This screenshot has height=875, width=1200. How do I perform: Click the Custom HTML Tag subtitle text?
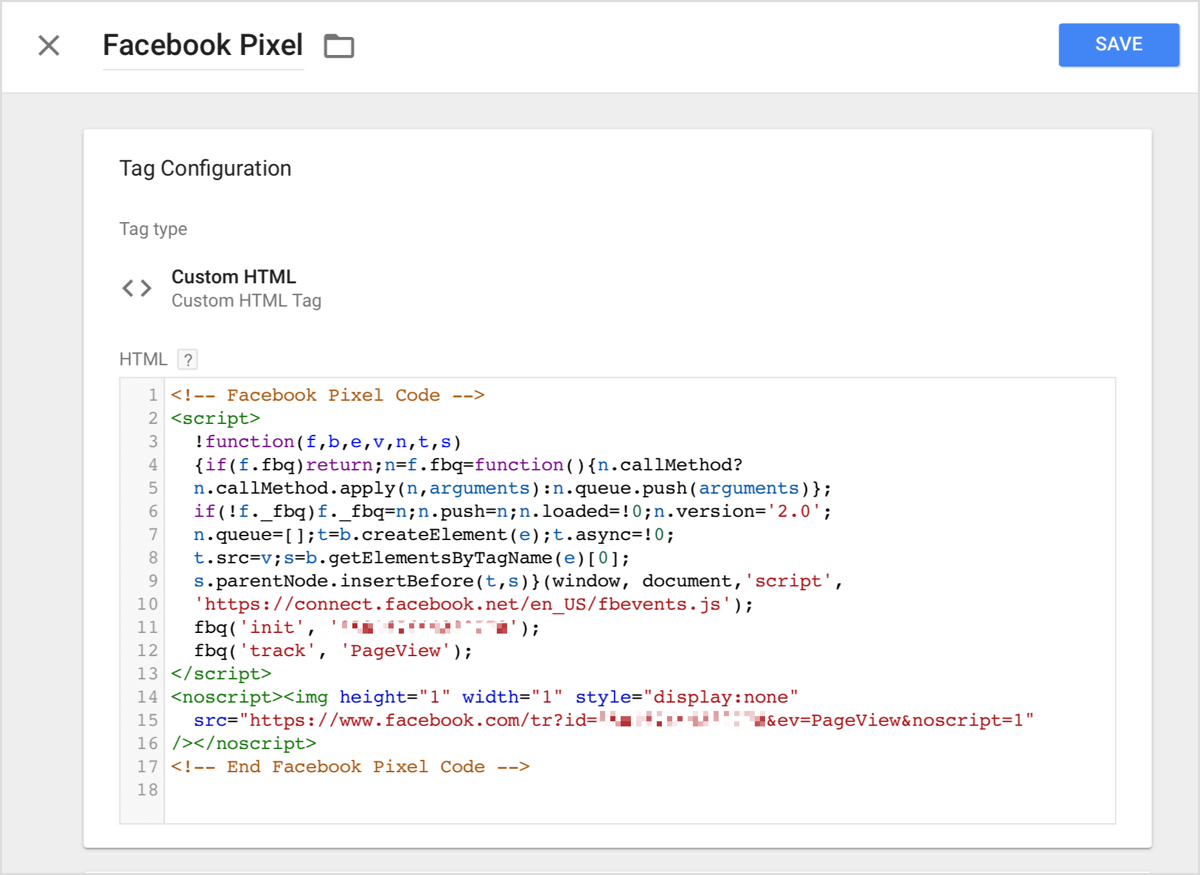pyautogui.click(x=246, y=300)
